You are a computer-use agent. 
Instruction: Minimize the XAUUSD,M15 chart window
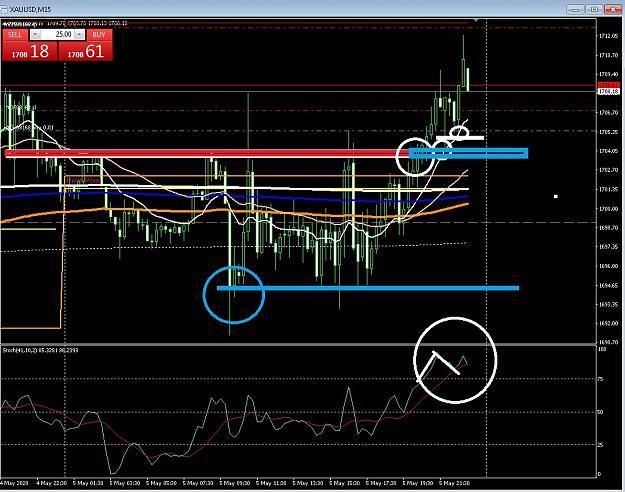click(575, 9)
